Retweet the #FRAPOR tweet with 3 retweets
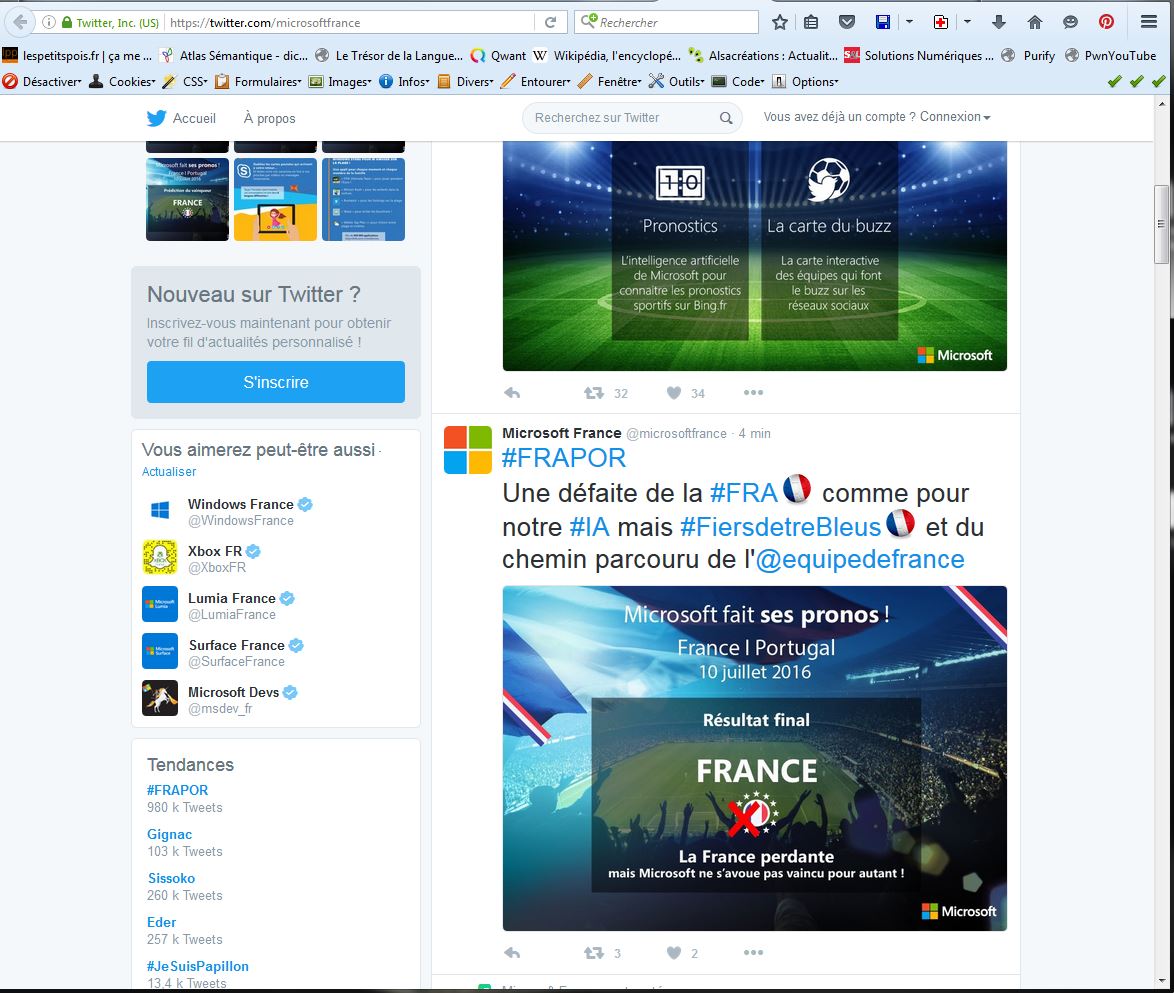This screenshot has height=993, width=1174. pos(594,953)
